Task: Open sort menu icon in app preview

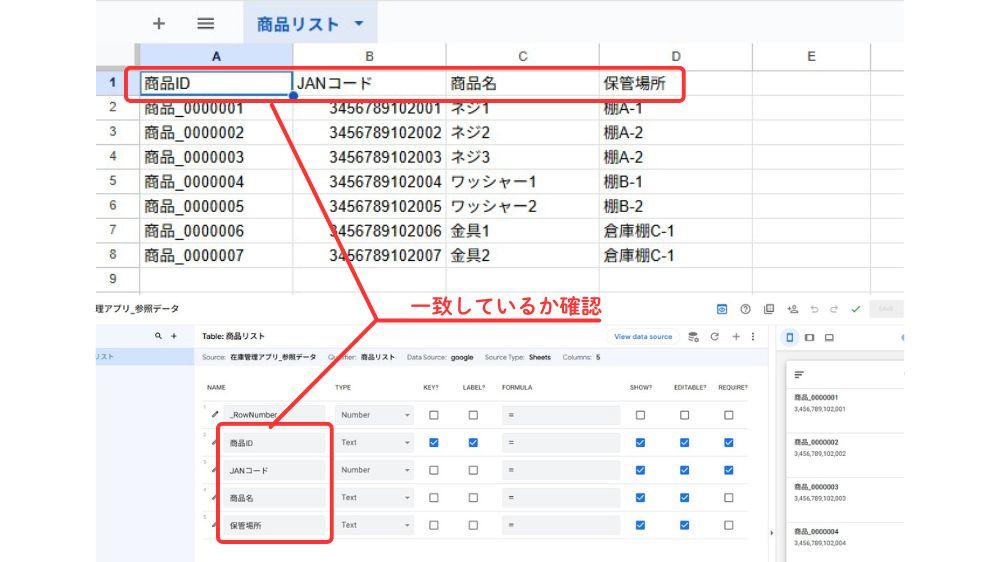Action: point(799,375)
